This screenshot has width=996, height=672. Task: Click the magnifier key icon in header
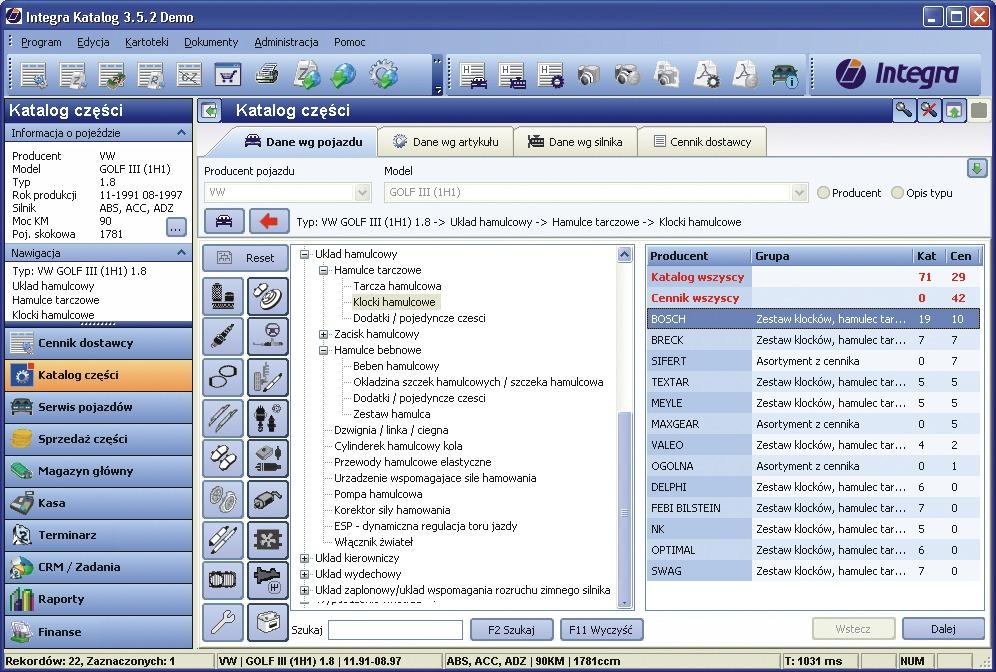click(x=903, y=110)
